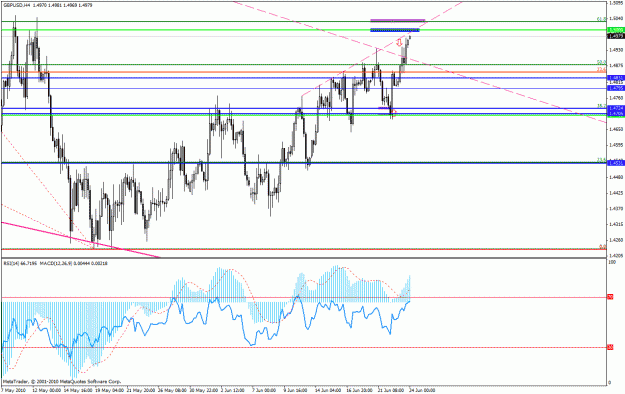
Task: Click the 7 Jun 00:00 time label
Action: click(265, 390)
